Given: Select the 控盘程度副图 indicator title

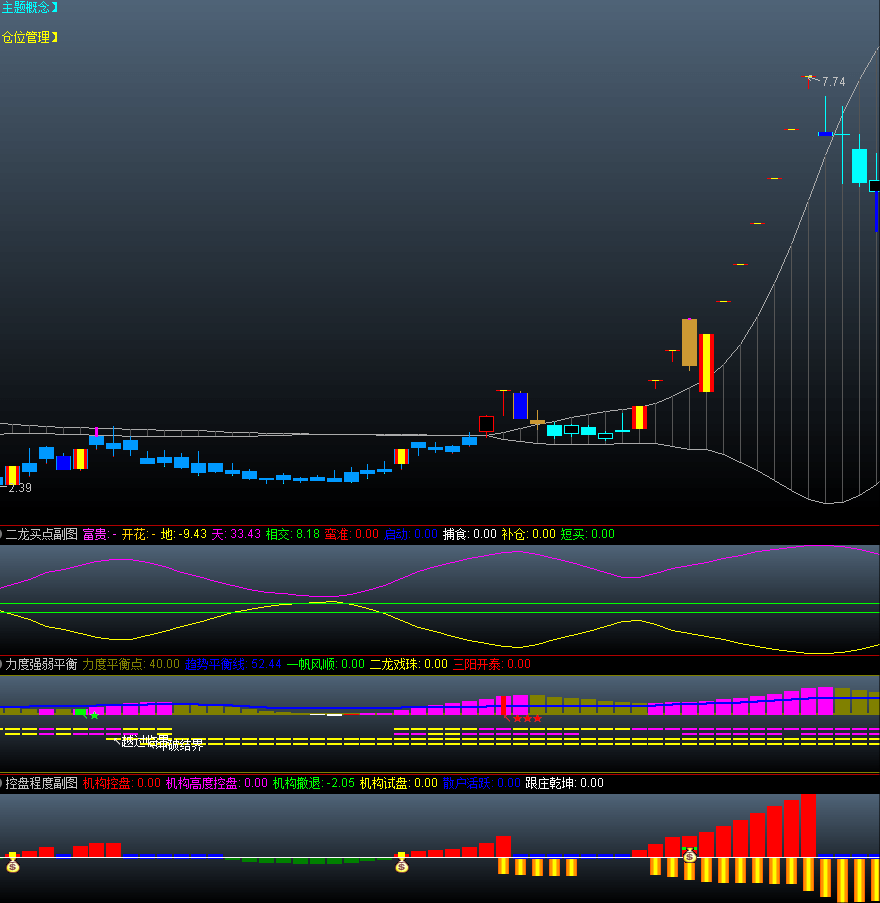Looking at the screenshot, I should (41, 783).
